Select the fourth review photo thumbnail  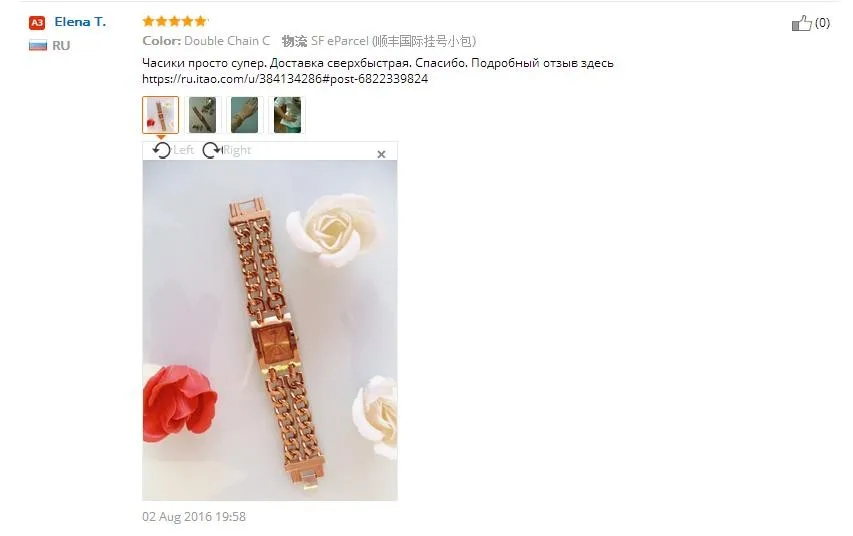pyautogui.click(x=287, y=115)
